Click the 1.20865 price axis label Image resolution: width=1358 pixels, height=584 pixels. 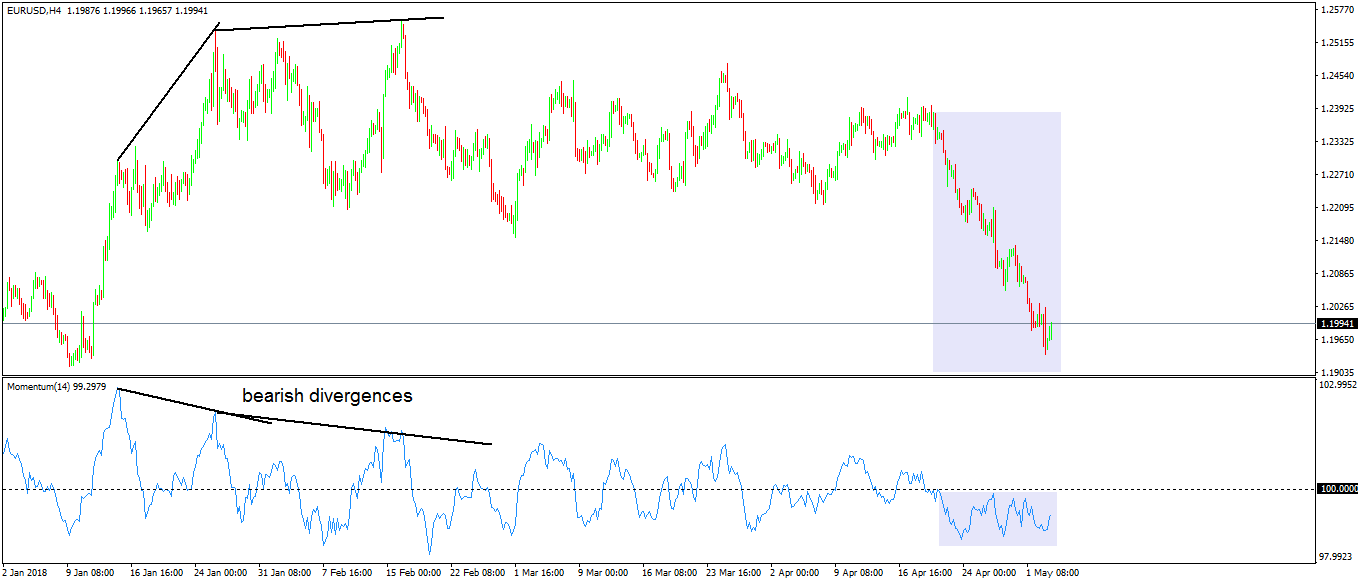click(x=1337, y=274)
